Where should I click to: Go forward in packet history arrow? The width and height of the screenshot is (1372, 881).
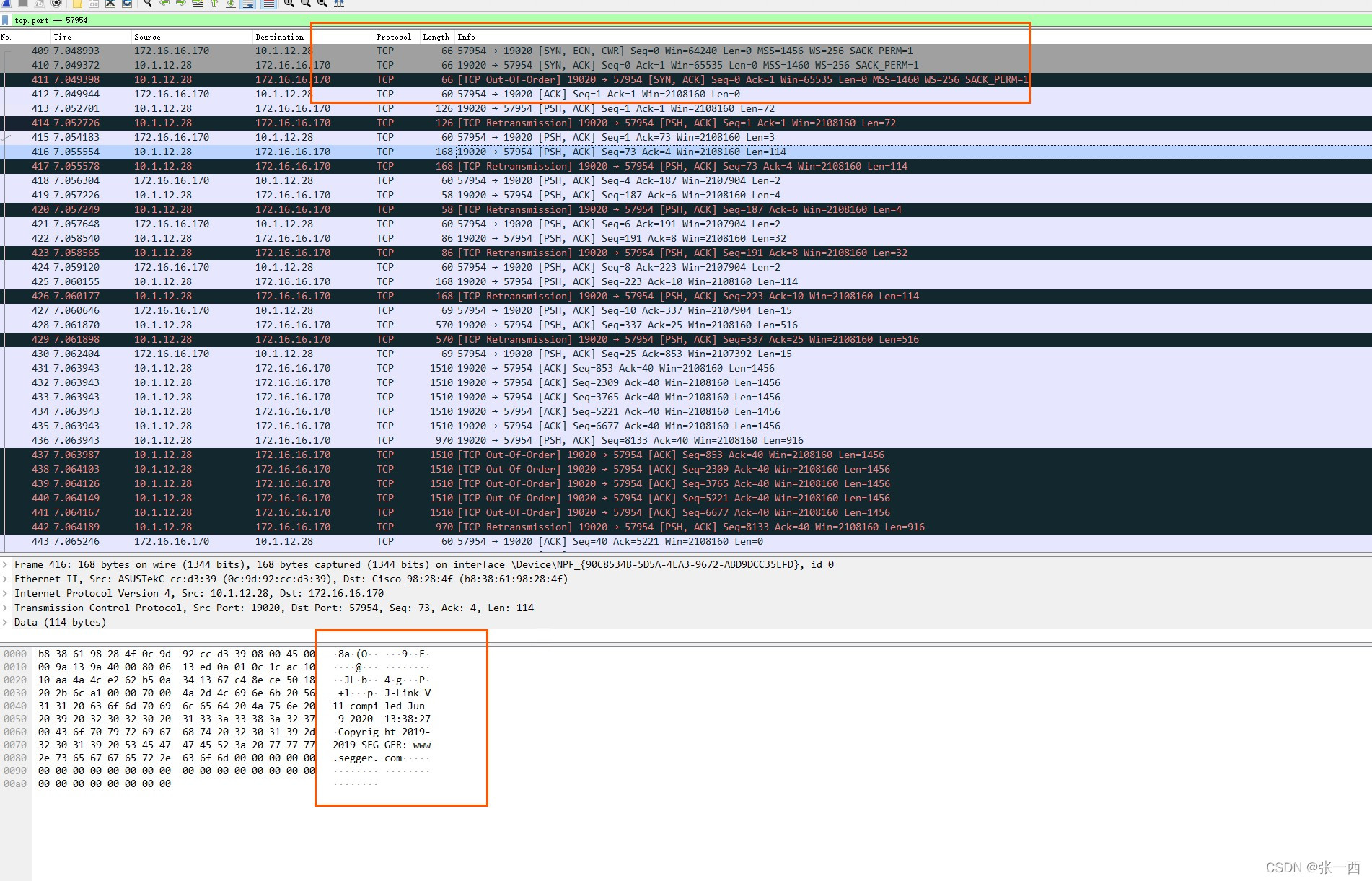click(181, 3)
